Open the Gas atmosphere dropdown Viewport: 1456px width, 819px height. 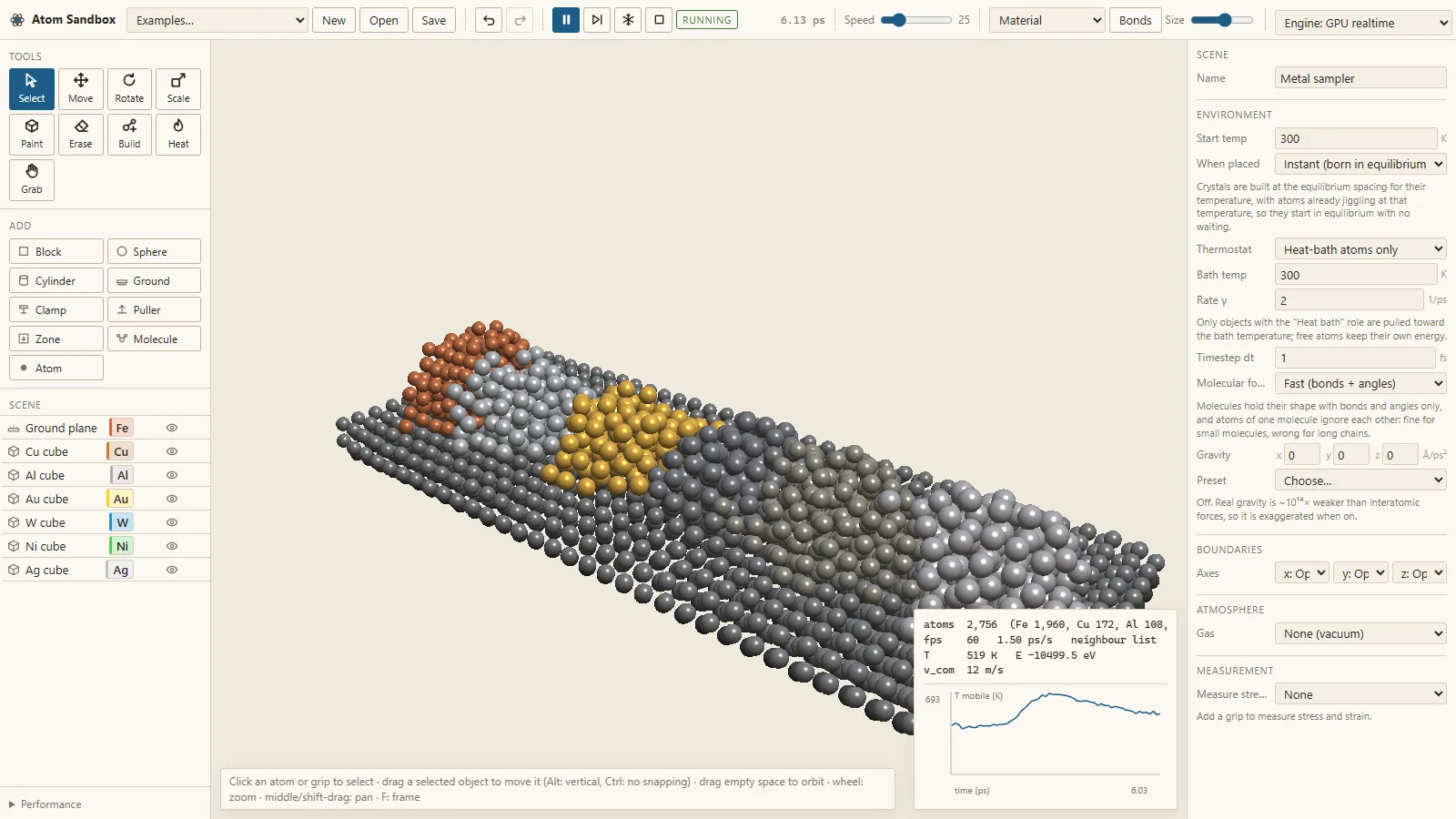[1360, 633]
